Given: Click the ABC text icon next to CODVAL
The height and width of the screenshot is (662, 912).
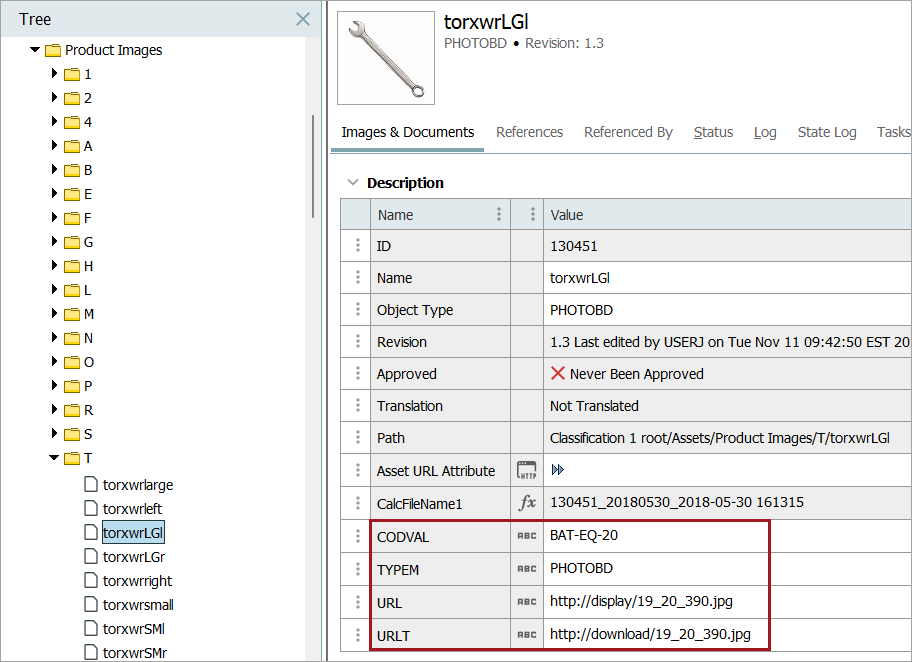Looking at the screenshot, I should [527, 536].
